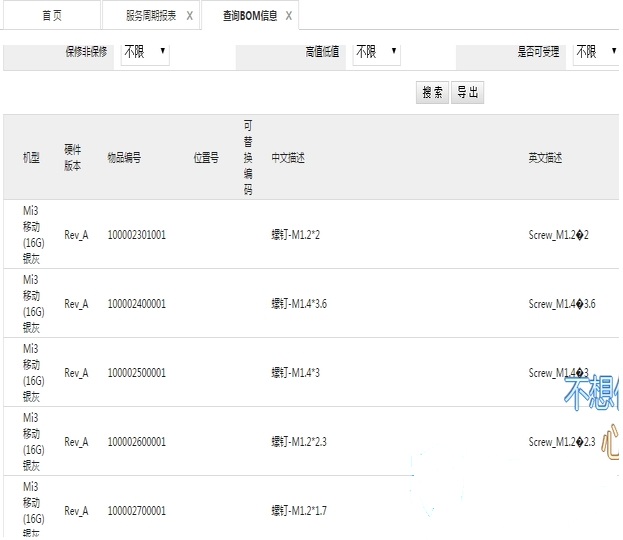623x540 pixels.
Task: Select item number 100002301001
Action: coord(136,235)
